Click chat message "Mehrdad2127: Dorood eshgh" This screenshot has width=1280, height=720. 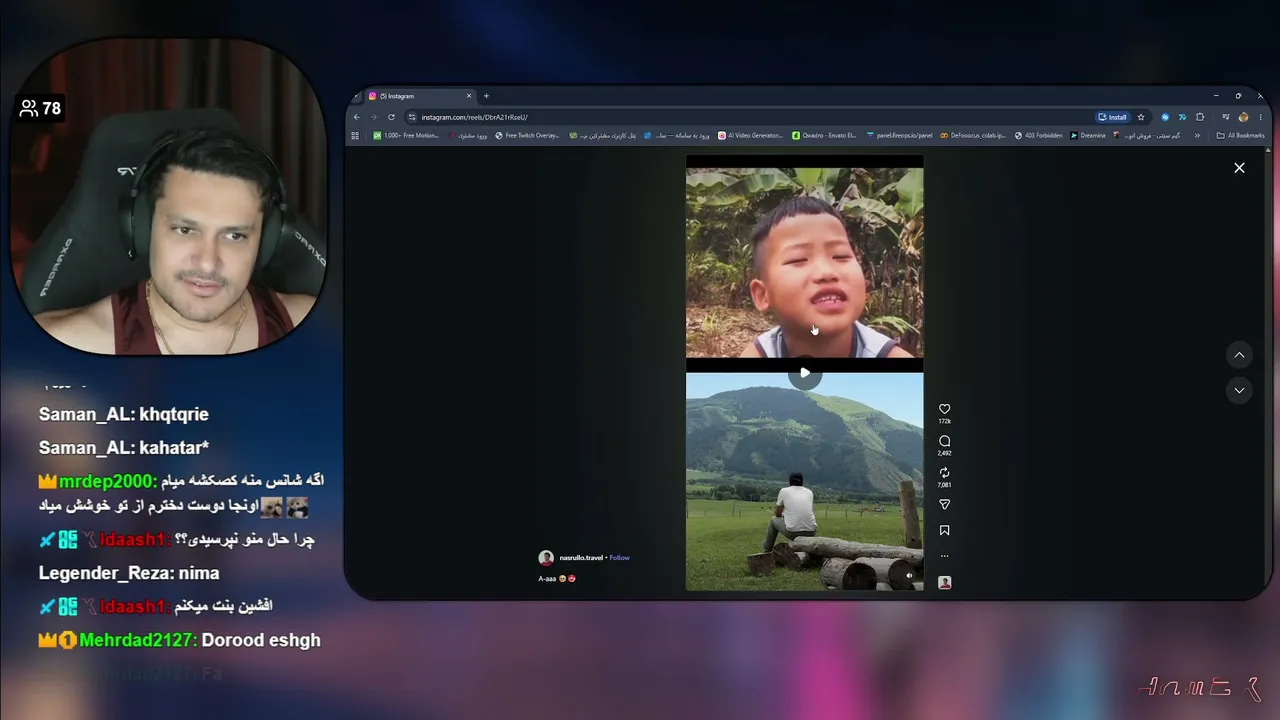pos(180,640)
